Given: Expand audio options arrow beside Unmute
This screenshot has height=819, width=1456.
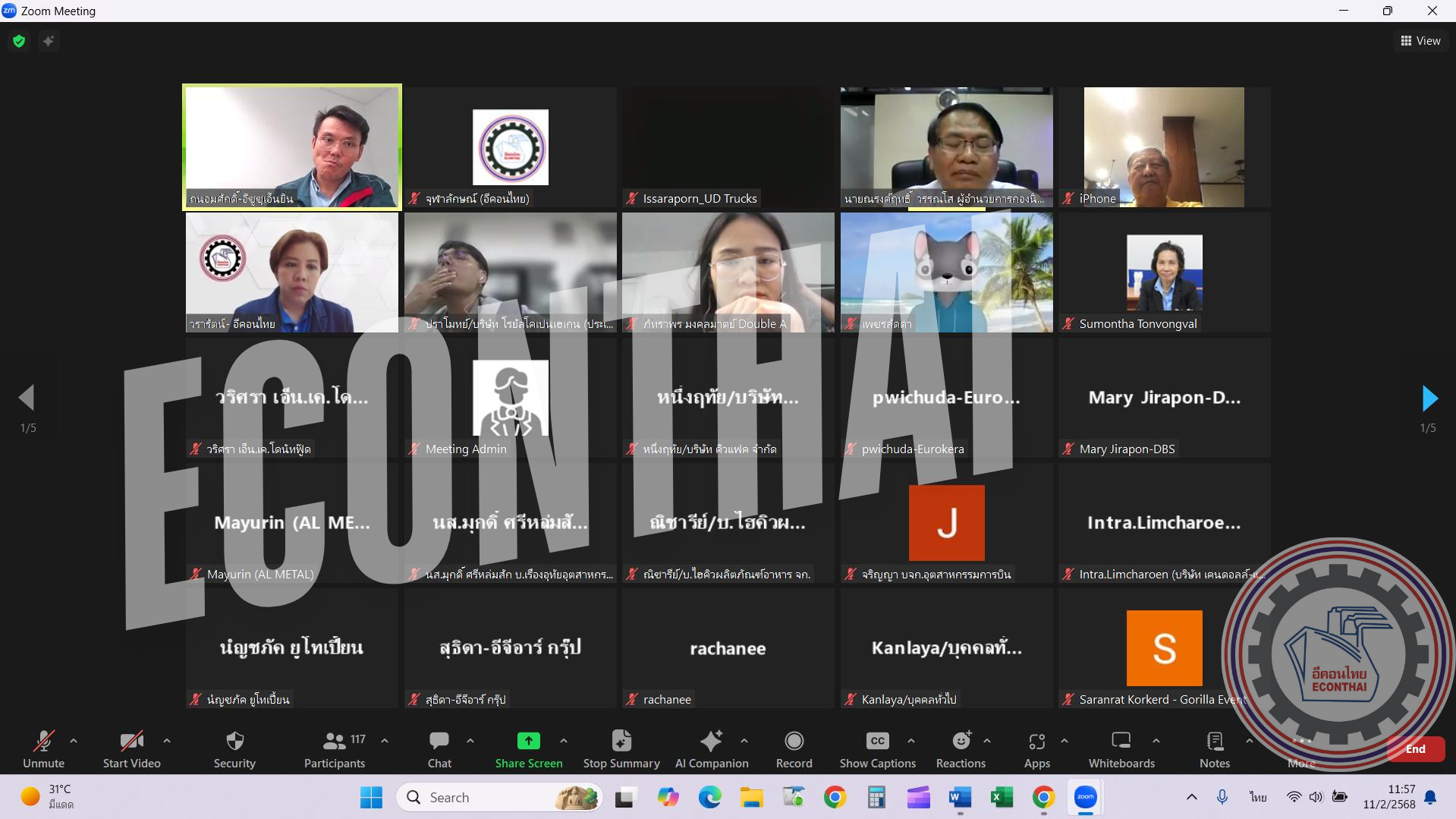Looking at the screenshot, I should [x=74, y=740].
